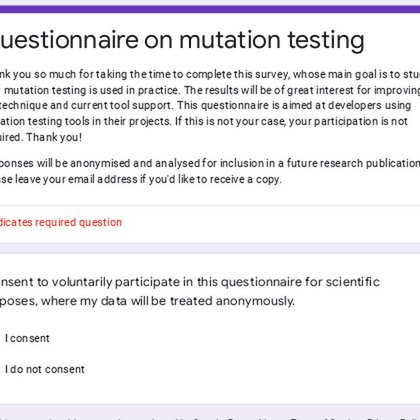
Task: Click the word "testing" in the form title
Action: click(x=326, y=40)
